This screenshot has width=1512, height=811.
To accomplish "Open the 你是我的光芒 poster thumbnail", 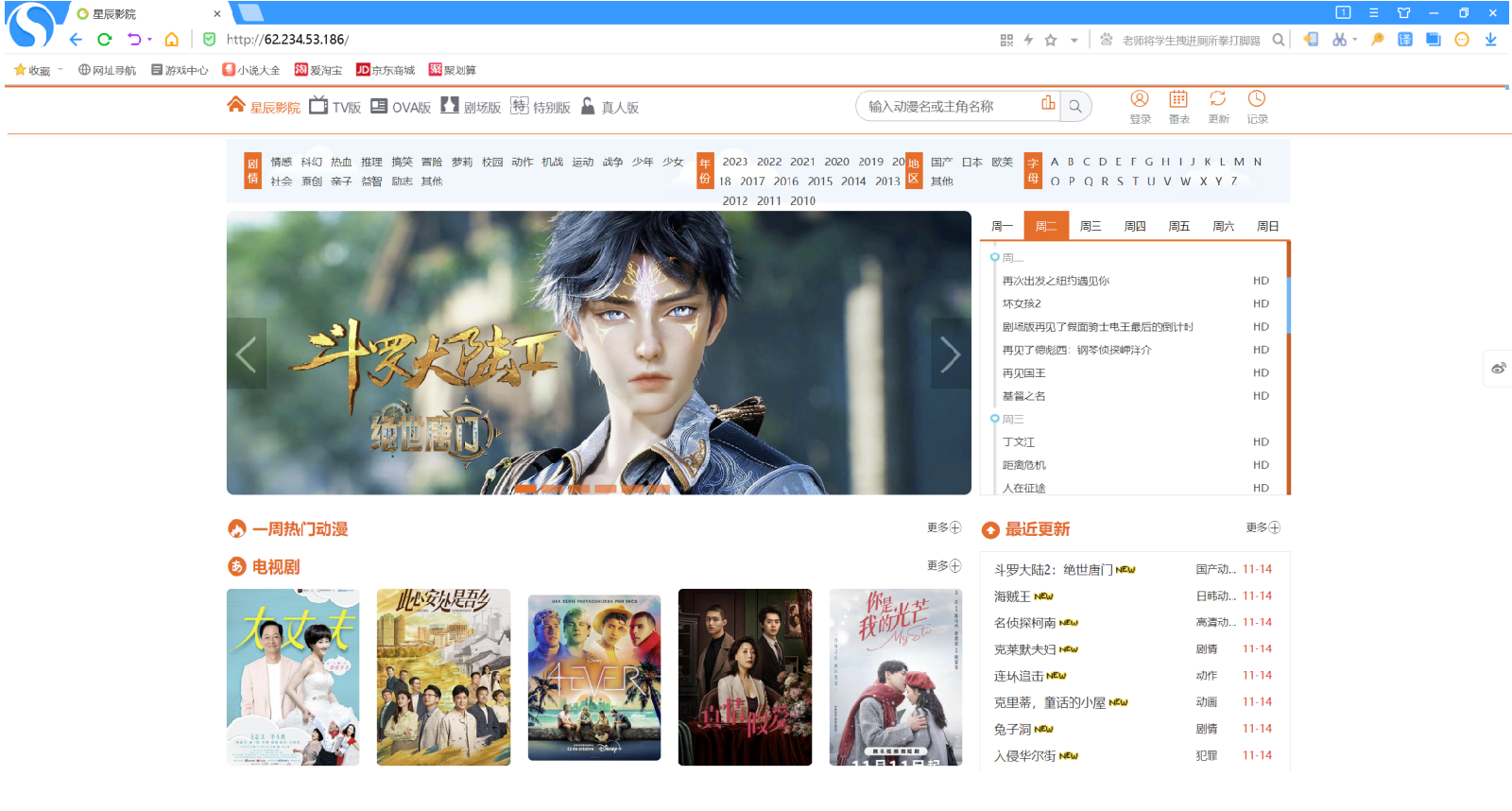I will click(895, 677).
